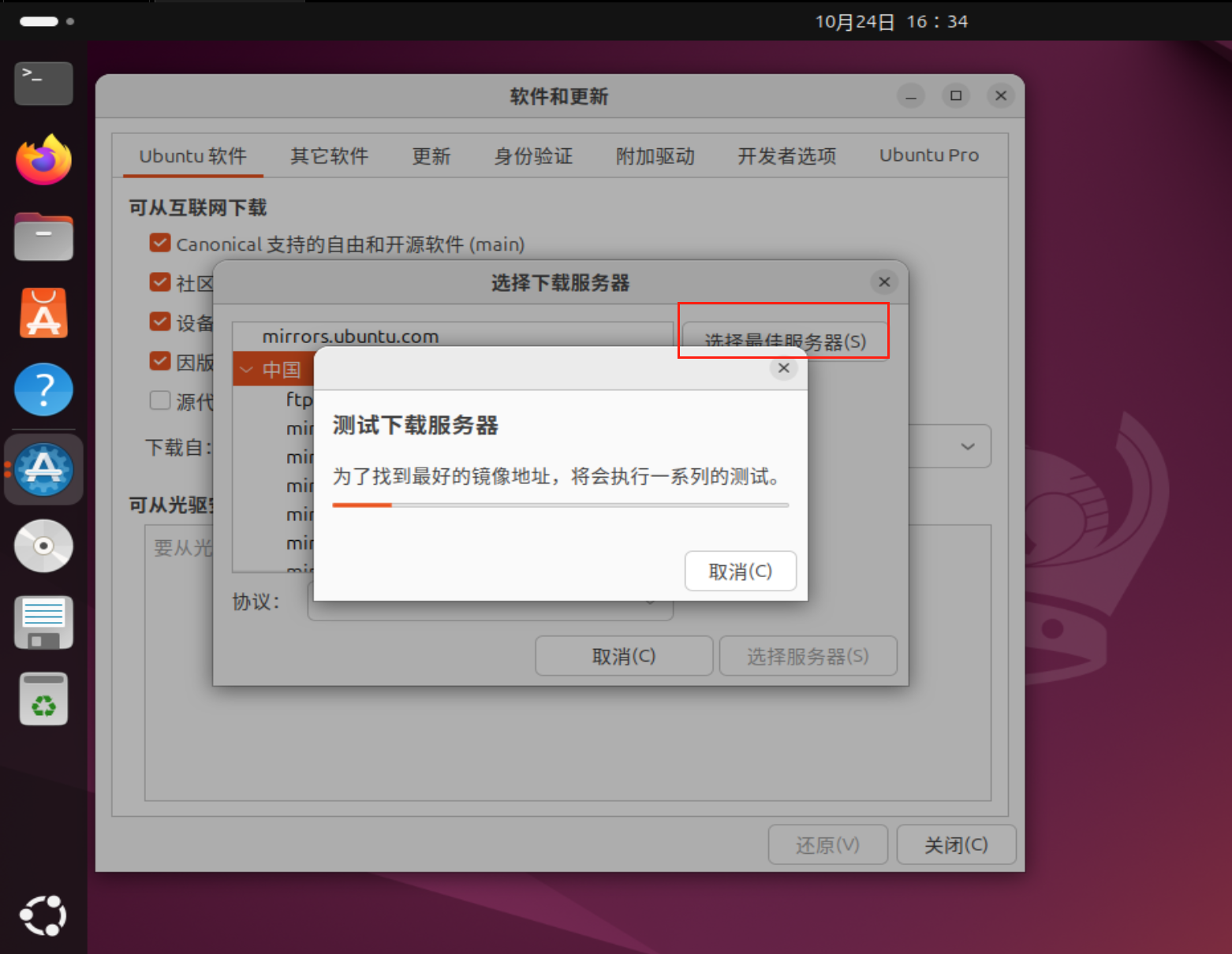Image resolution: width=1232 pixels, height=954 pixels.
Task: Cancel the 测试下载服务器 test
Action: (740, 571)
